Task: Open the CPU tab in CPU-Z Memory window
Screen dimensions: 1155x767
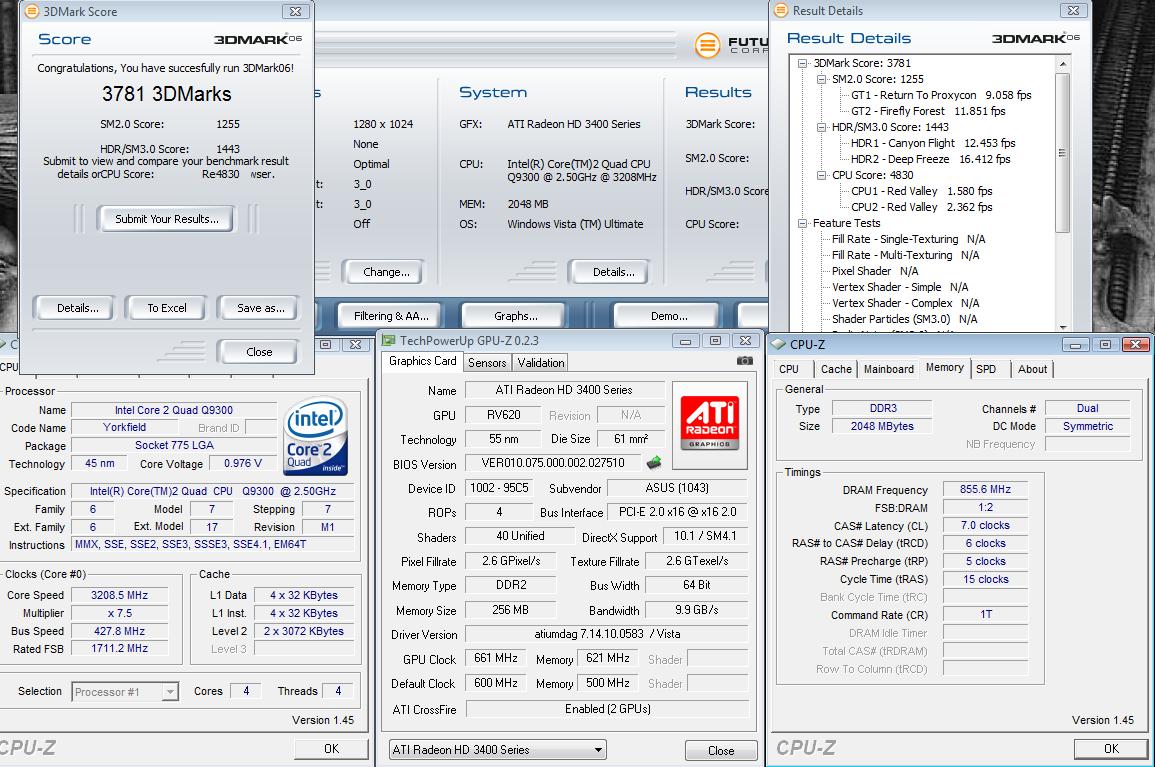Action: [789, 369]
